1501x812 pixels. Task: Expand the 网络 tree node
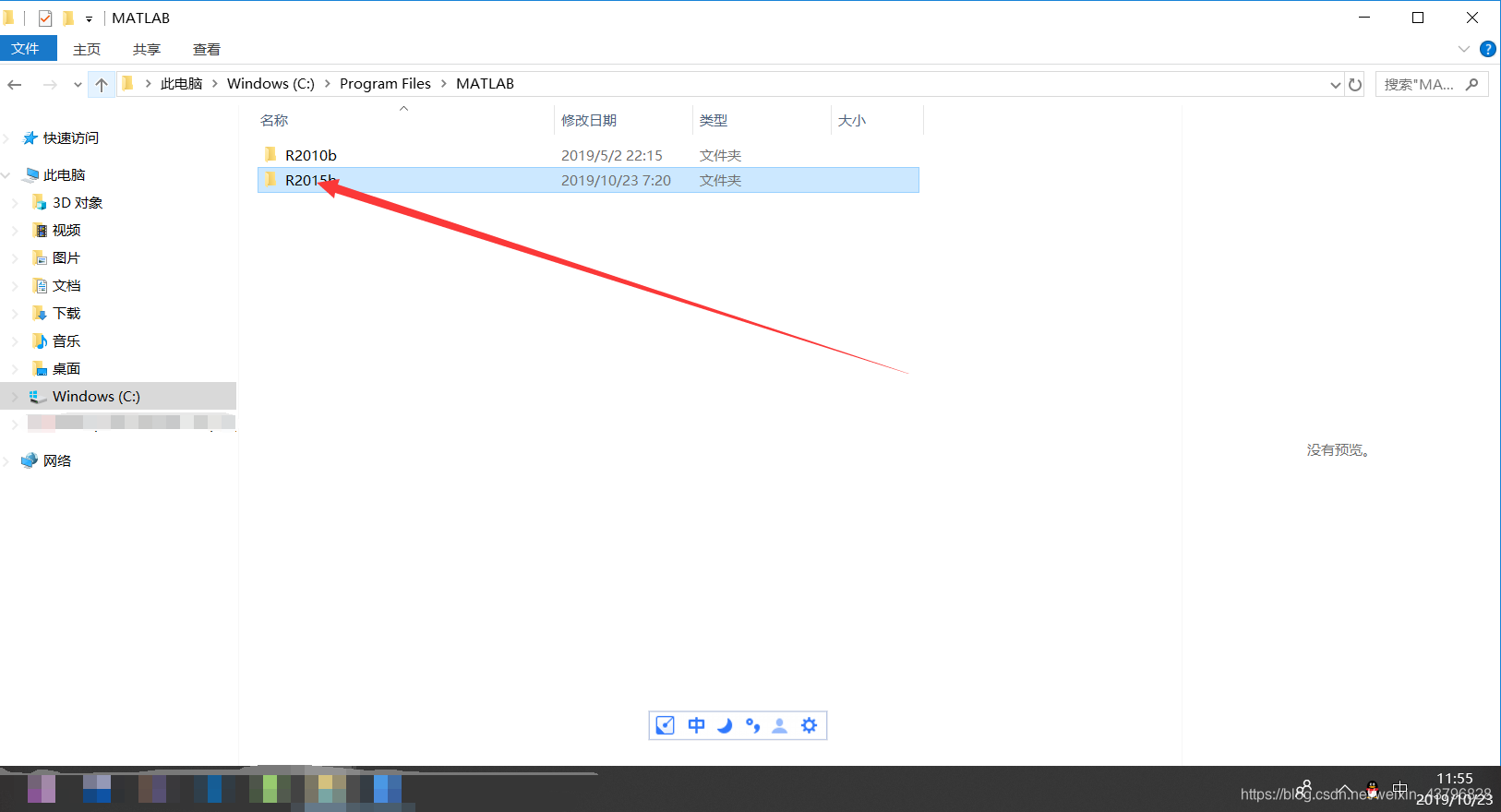pos(6,461)
